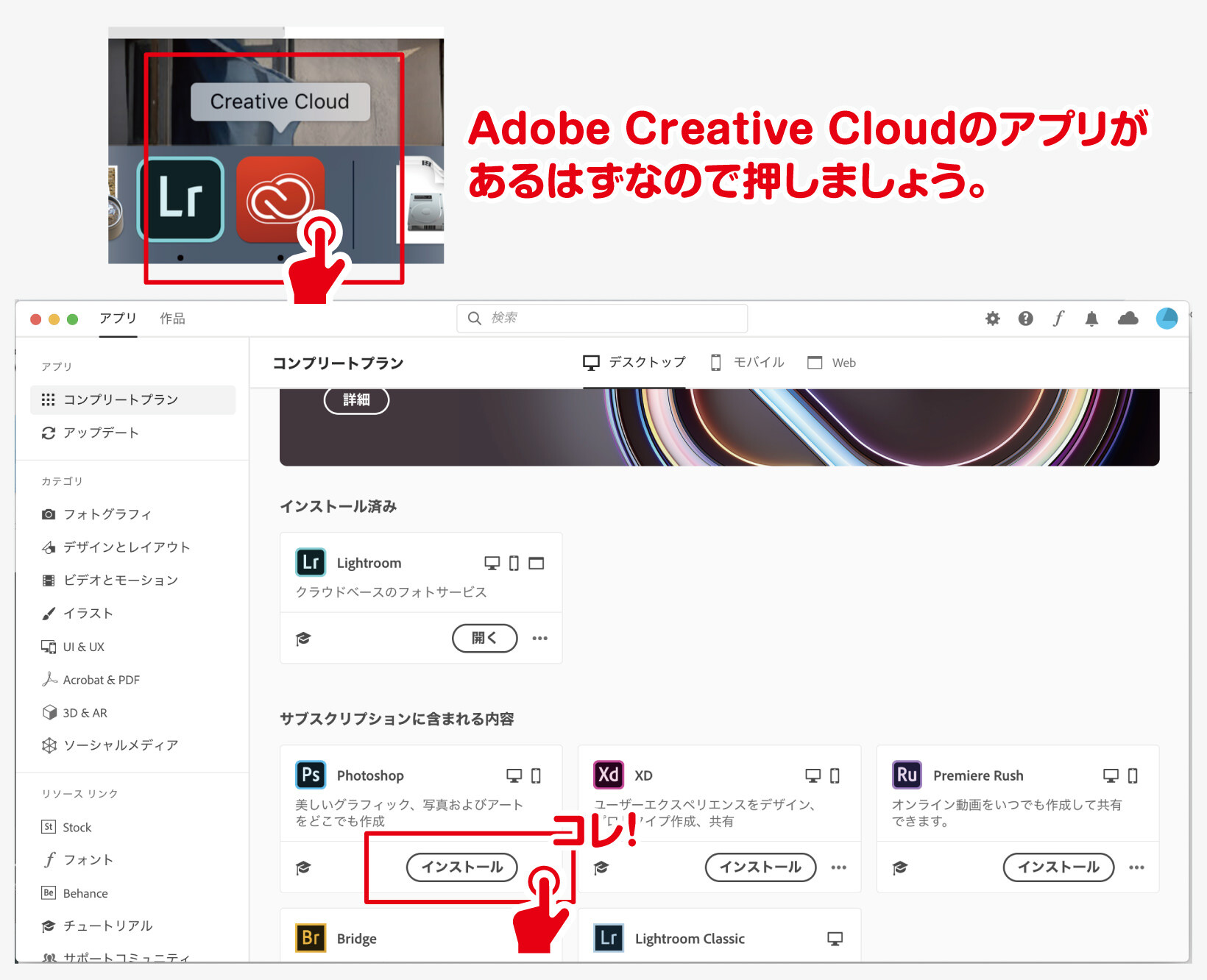
Task: Open the help question mark icon
Action: 1025,319
